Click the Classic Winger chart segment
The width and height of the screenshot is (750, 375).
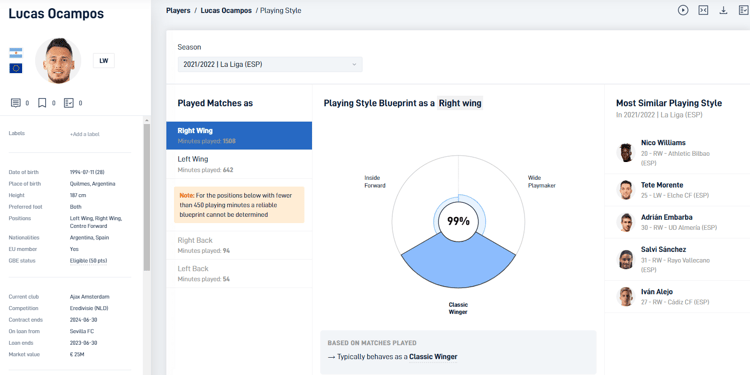pos(458,263)
